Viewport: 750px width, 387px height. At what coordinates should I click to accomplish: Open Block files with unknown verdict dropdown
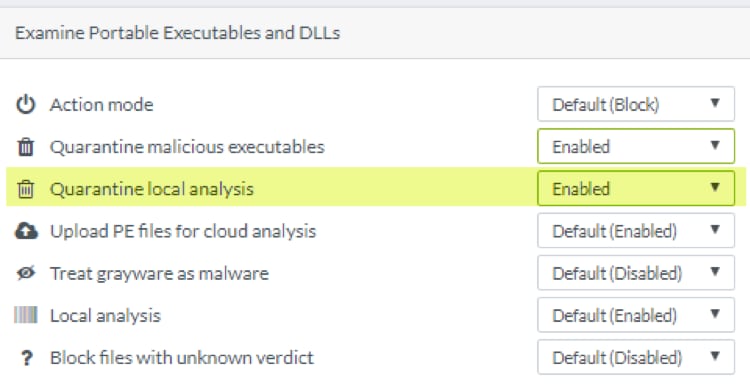point(636,357)
